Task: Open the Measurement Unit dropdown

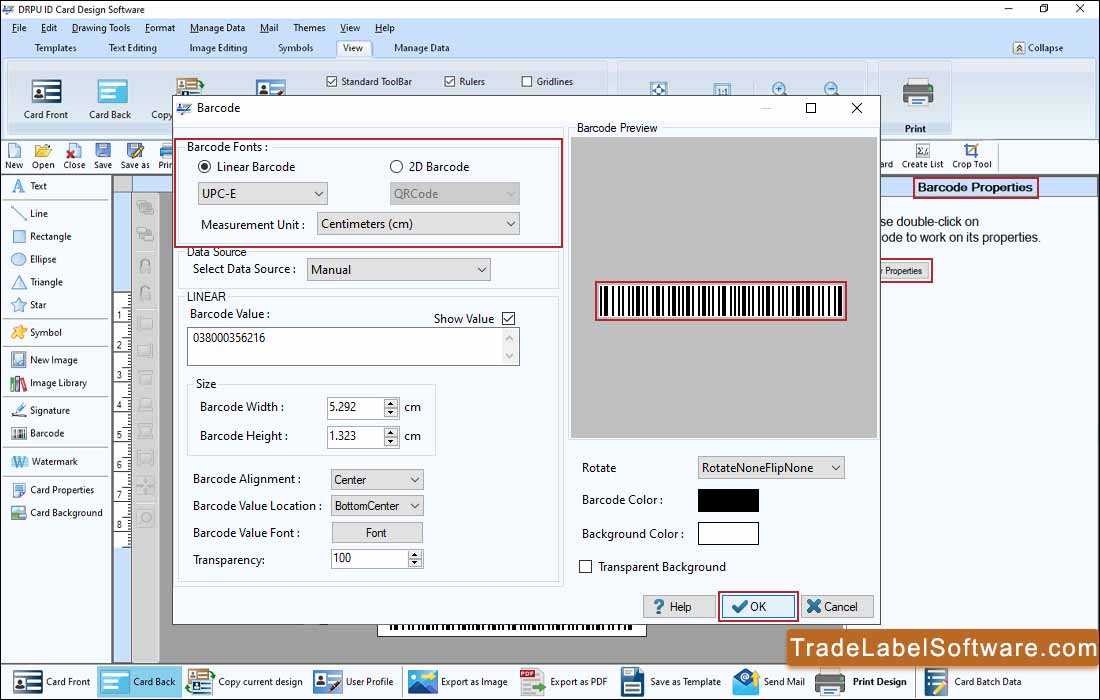Action: pos(418,224)
